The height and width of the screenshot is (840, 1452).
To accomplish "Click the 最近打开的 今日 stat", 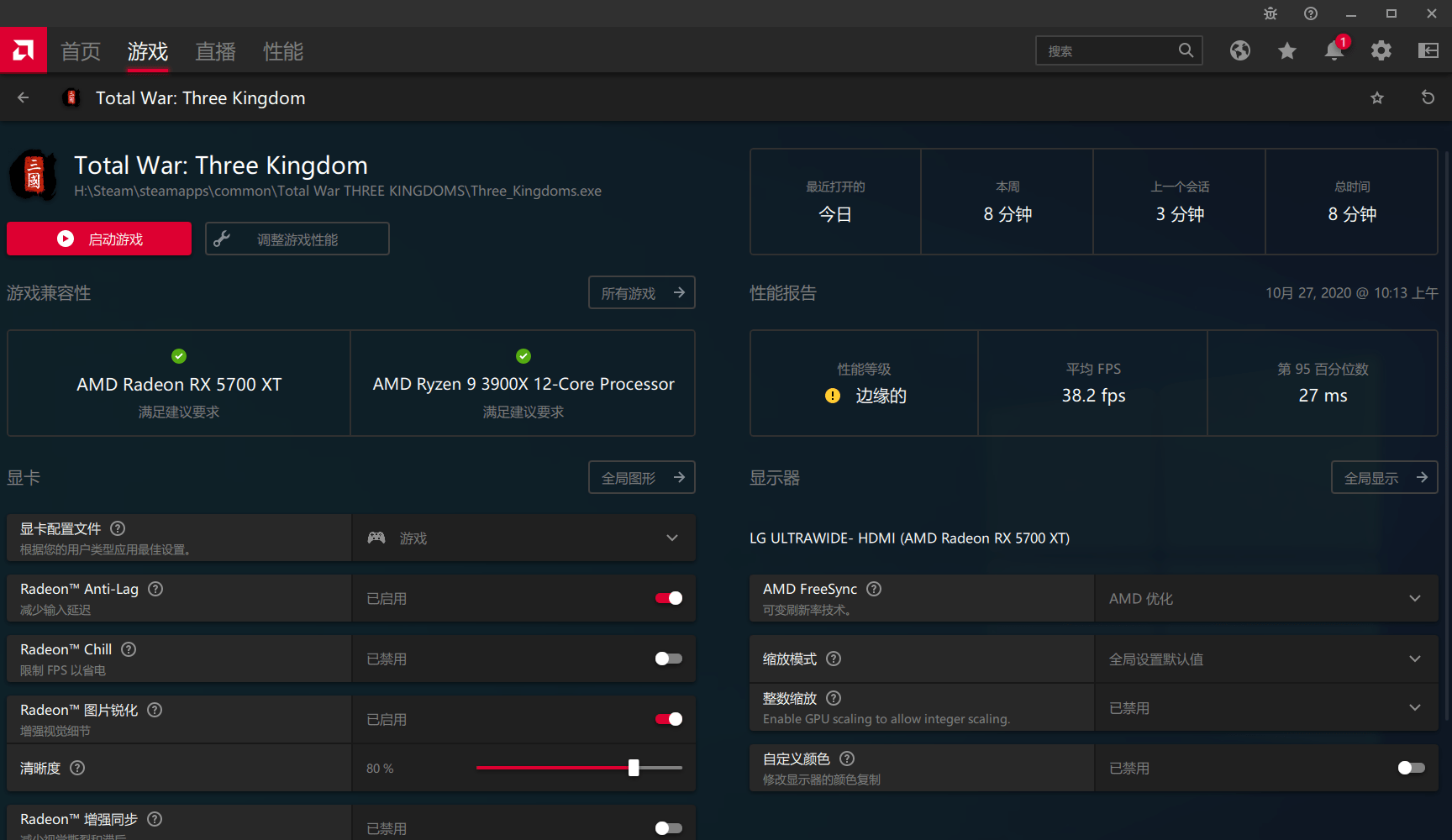I will tap(835, 202).
